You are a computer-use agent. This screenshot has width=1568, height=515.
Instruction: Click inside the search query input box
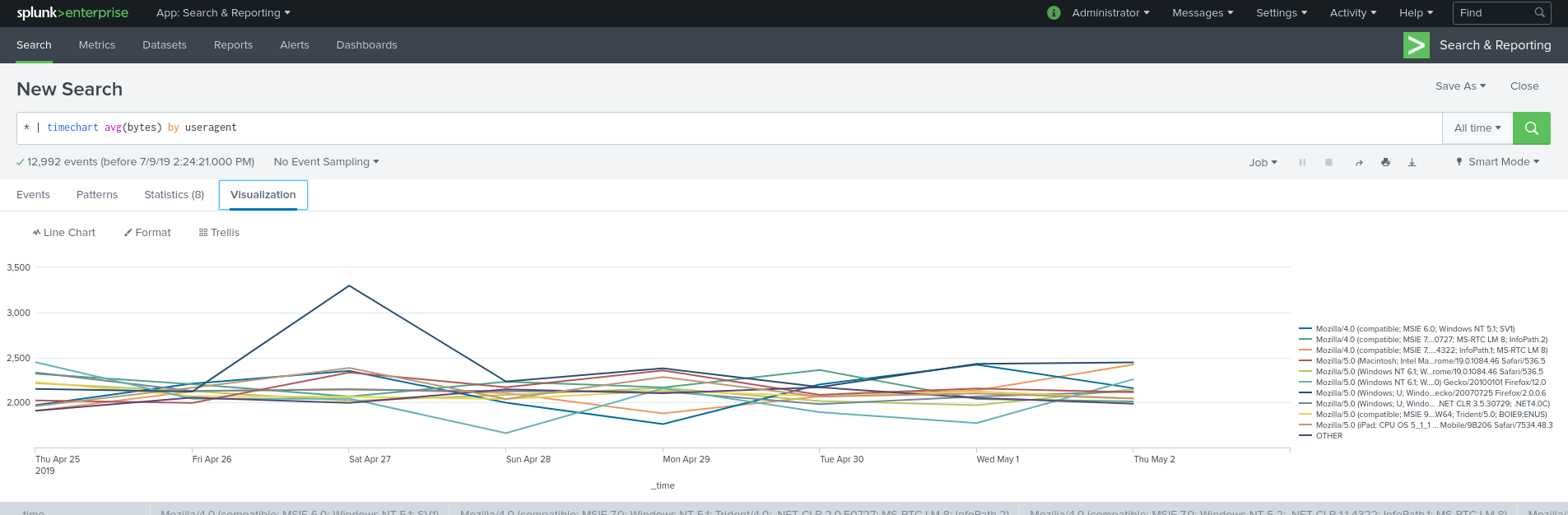tap(729, 128)
